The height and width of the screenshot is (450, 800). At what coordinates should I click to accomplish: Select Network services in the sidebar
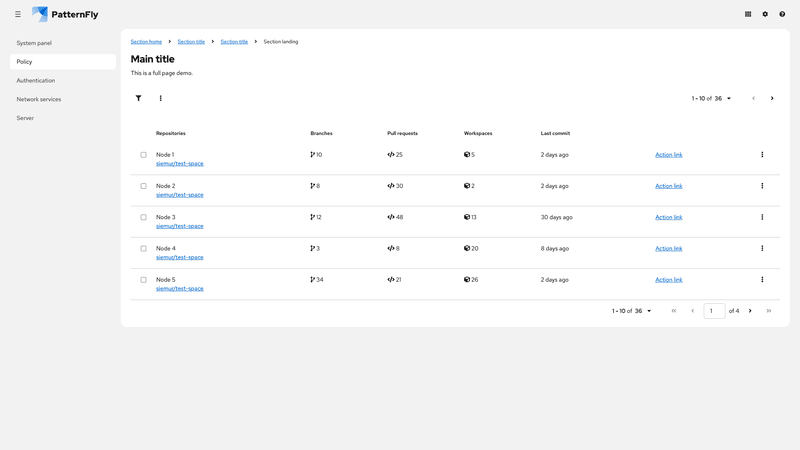tap(39, 99)
